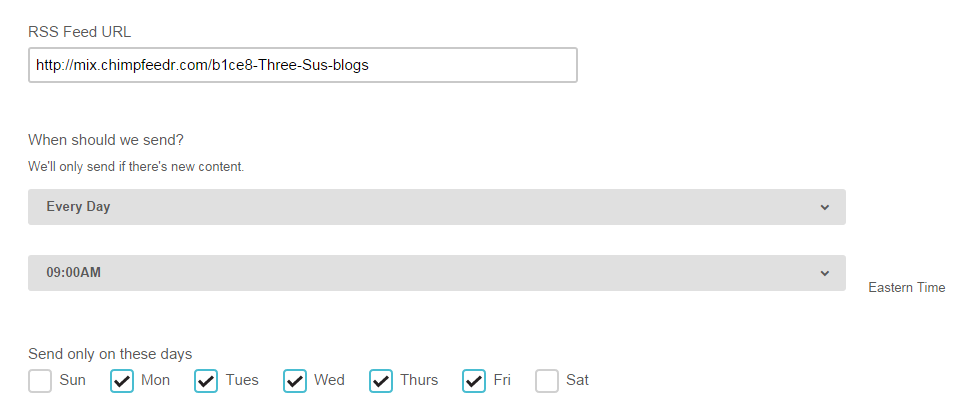
Task: Click the "Send only on these days" label
Action: click(110, 354)
